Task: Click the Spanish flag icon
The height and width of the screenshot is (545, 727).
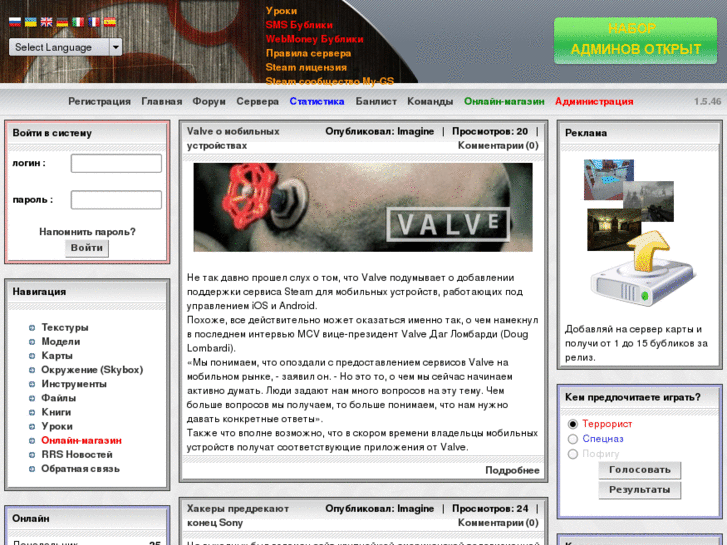Action: [110, 22]
